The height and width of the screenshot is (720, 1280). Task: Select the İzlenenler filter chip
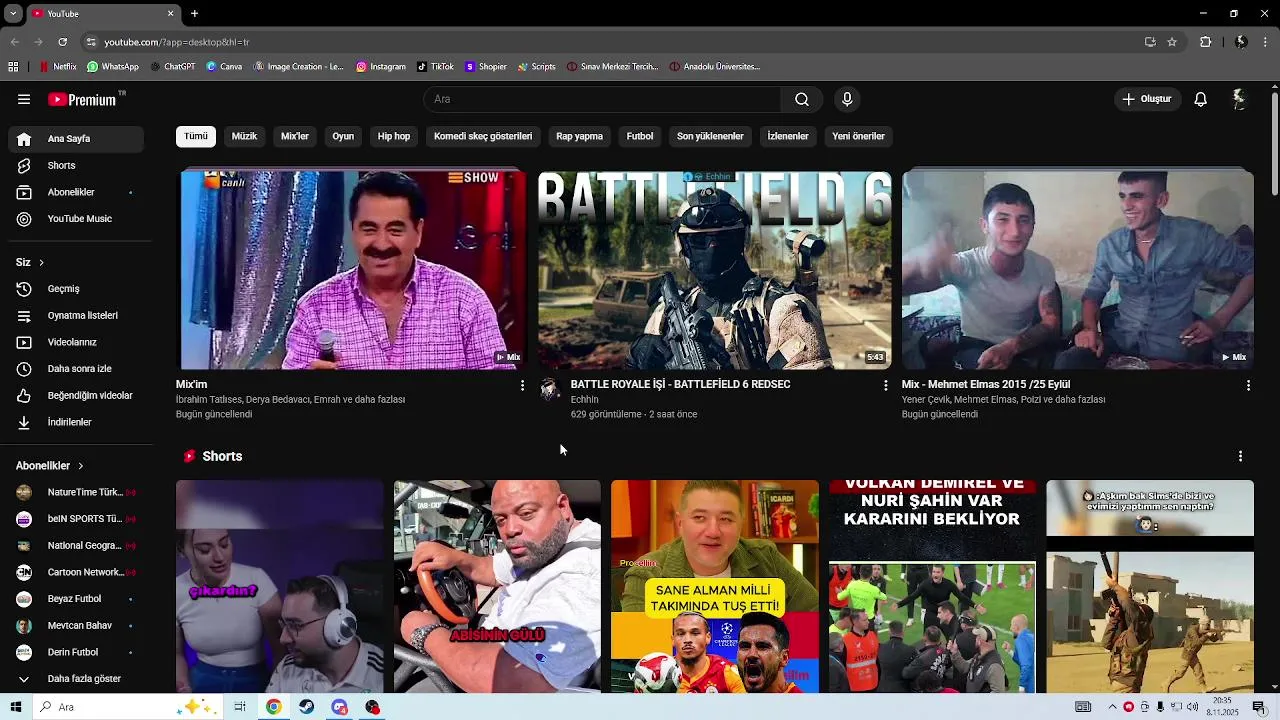coord(788,136)
